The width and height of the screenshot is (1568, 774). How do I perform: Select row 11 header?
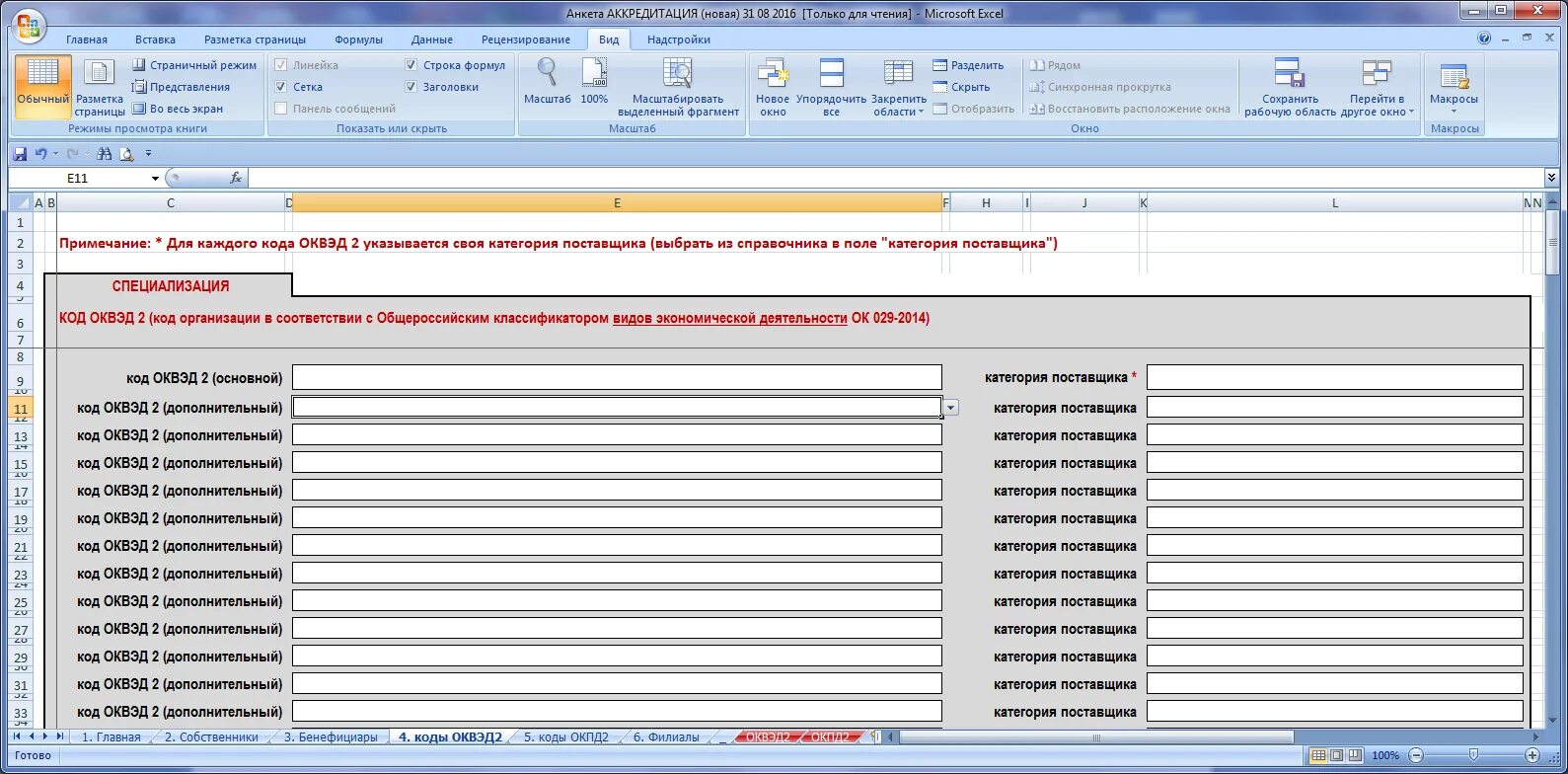pos(21,408)
